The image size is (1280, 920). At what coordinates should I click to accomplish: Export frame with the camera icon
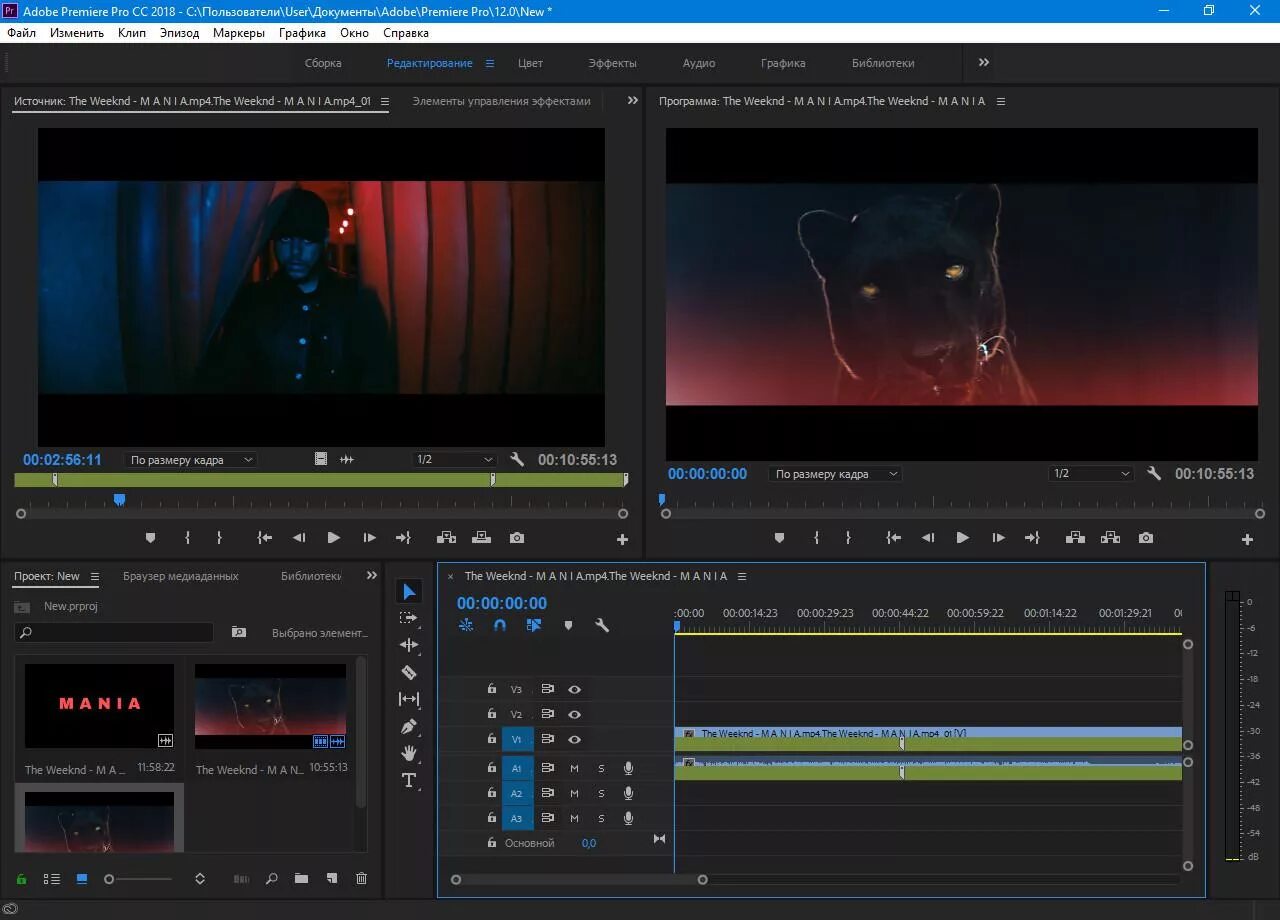click(1145, 537)
